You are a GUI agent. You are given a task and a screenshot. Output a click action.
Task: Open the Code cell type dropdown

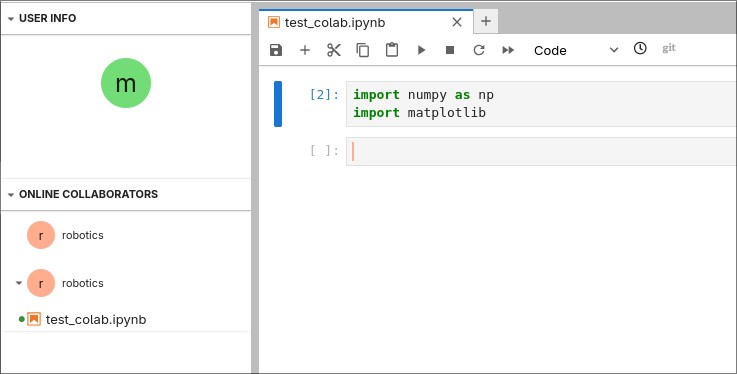pyautogui.click(x=576, y=50)
